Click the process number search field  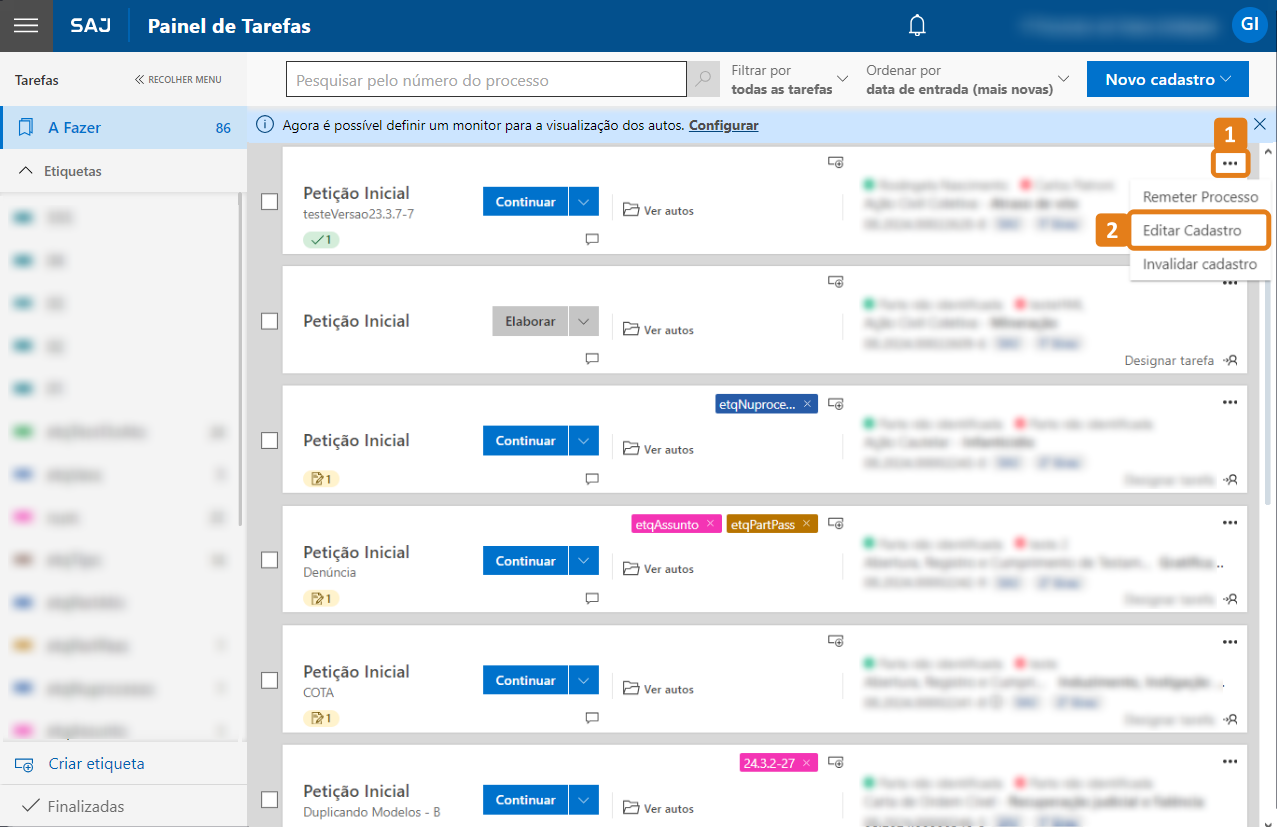pos(485,80)
